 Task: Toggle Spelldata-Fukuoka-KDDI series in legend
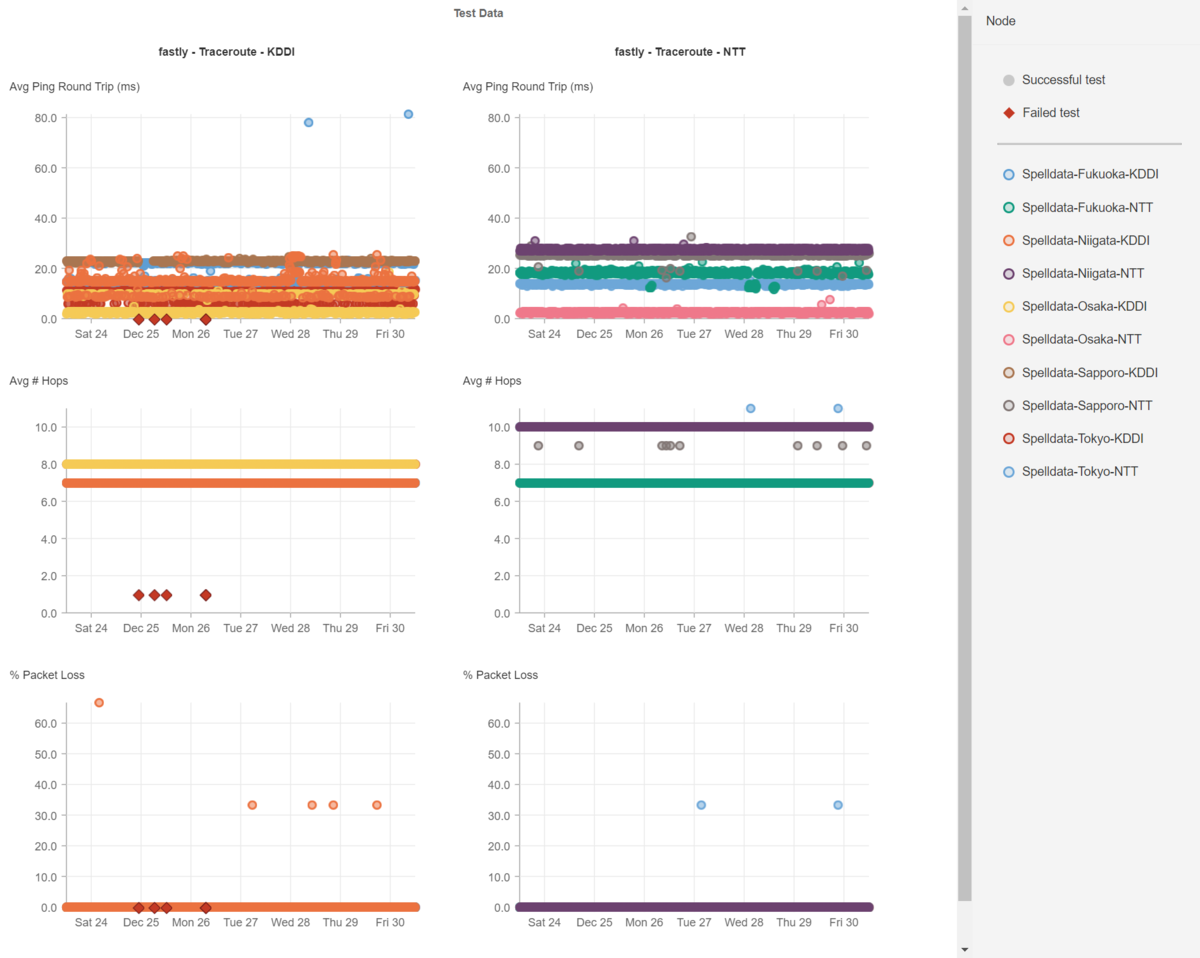[x=1080, y=175]
